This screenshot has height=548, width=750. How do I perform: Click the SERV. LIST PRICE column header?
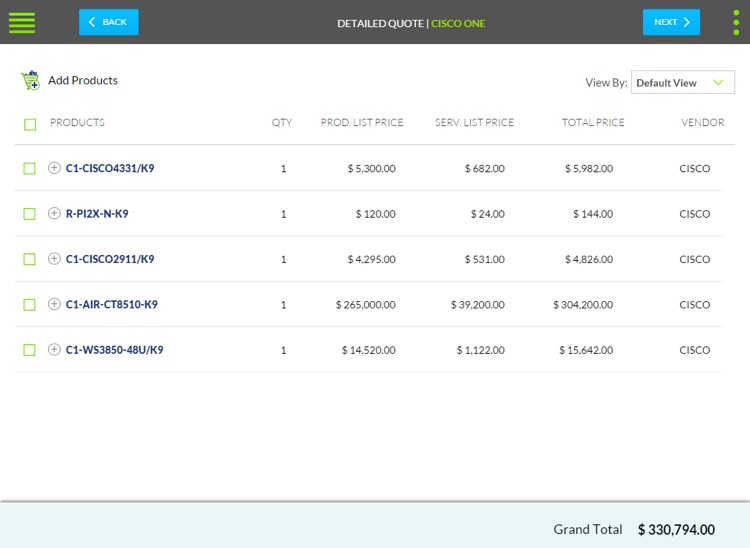tap(474, 122)
